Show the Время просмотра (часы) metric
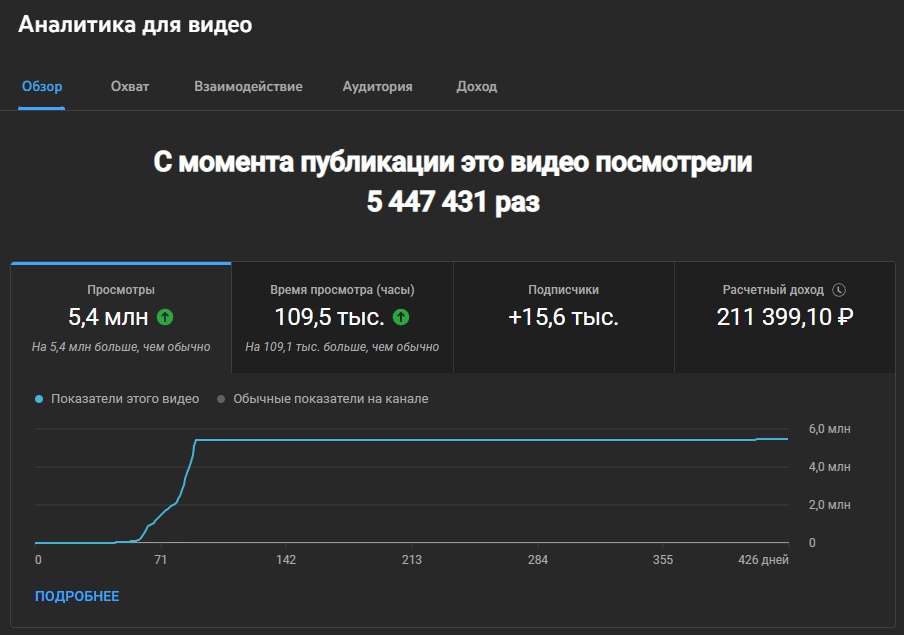The width and height of the screenshot is (904, 635). (x=342, y=290)
